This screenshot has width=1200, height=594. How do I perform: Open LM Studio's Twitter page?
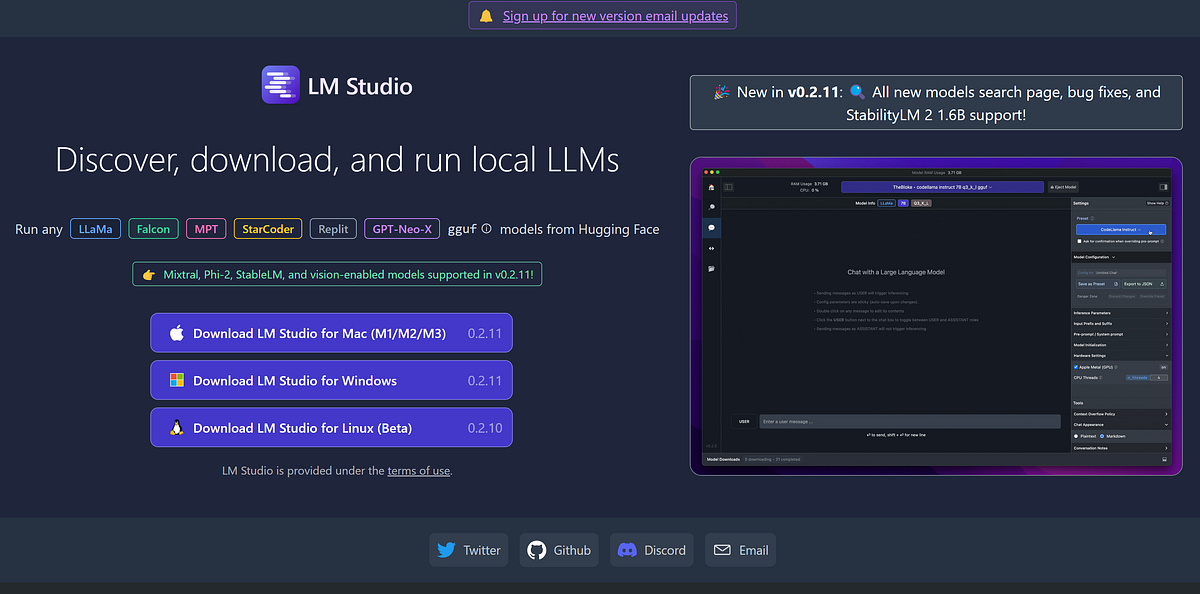tap(468, 549)
